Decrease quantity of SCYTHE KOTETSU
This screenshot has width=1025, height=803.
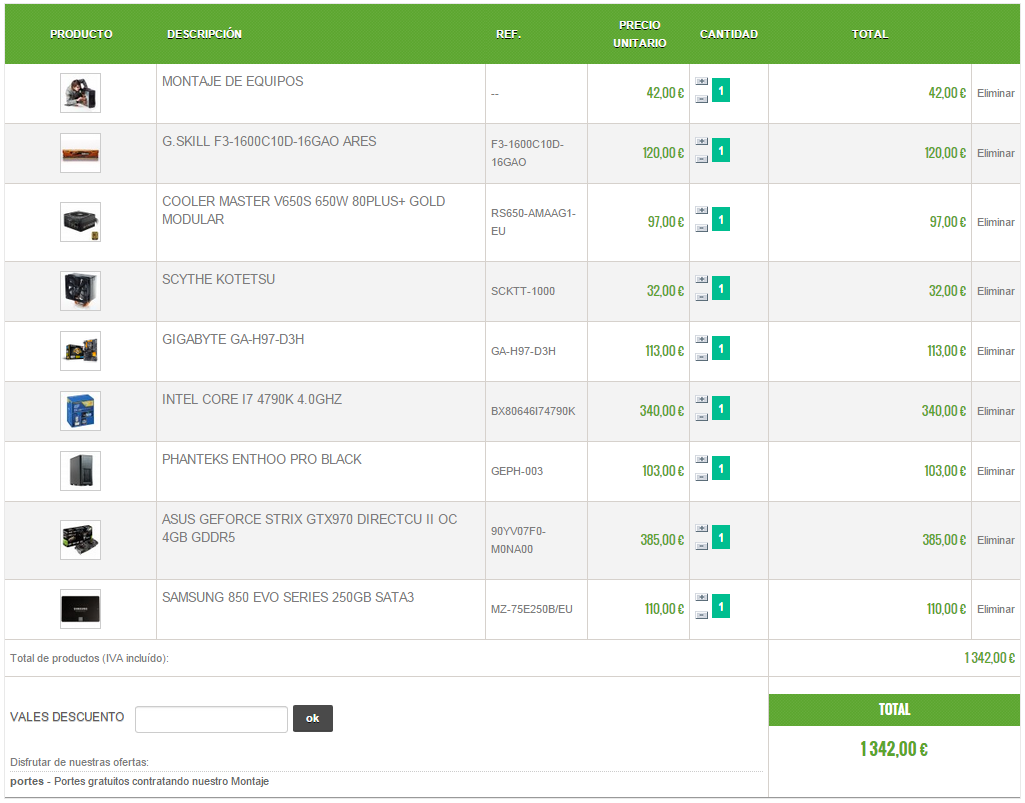tap(701, 298)
